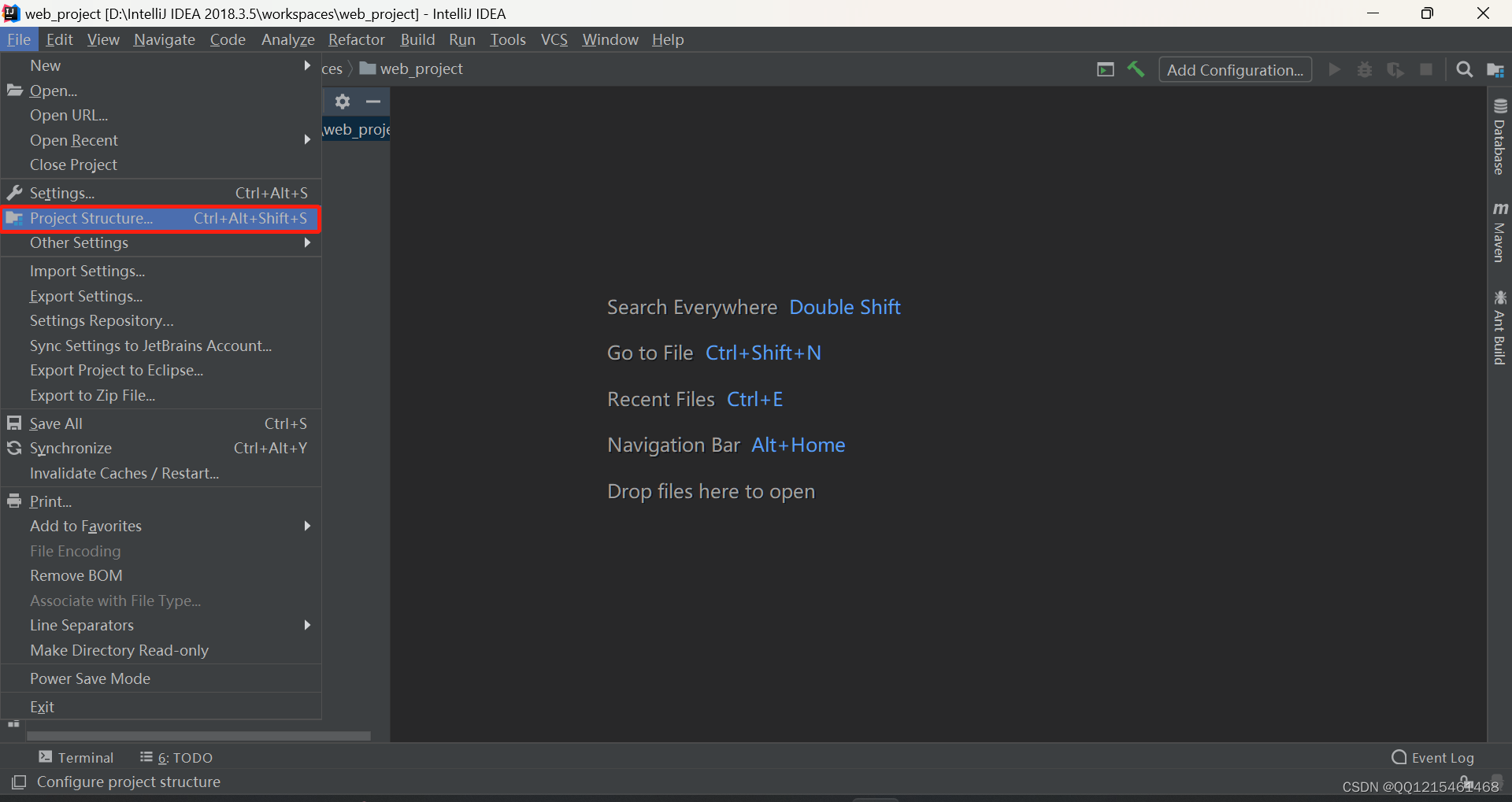Screen dimensions: 1512x802
Task: Open the Navigate menu
Action: [x=165, y=39]
